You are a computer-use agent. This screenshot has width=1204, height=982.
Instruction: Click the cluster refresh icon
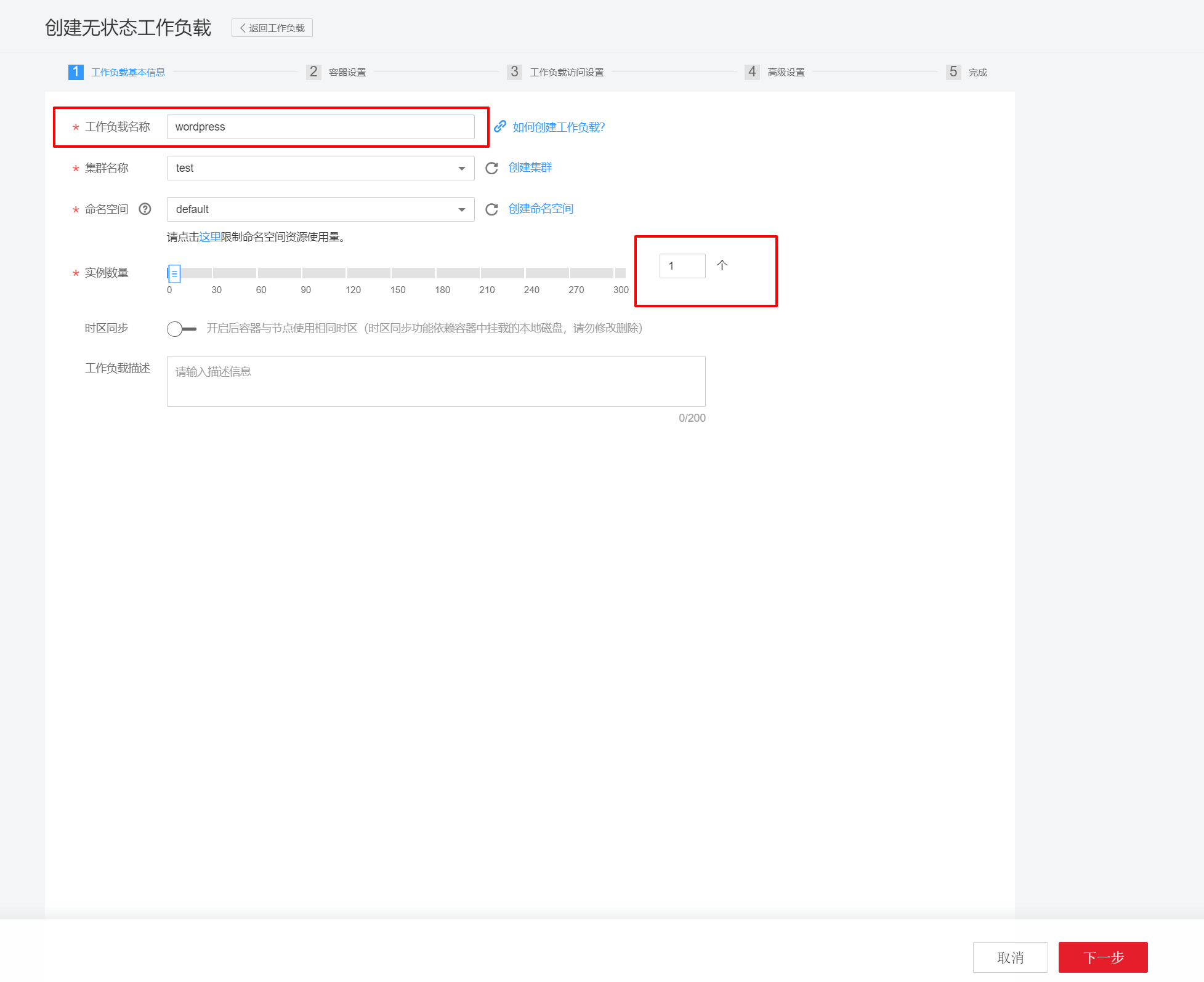coord(491,168)
